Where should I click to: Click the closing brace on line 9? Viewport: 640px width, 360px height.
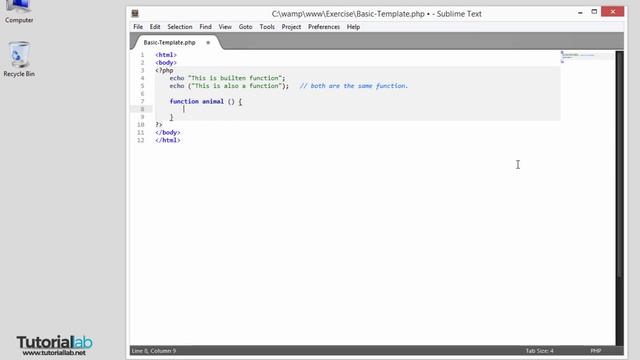[x=171, y=117]
